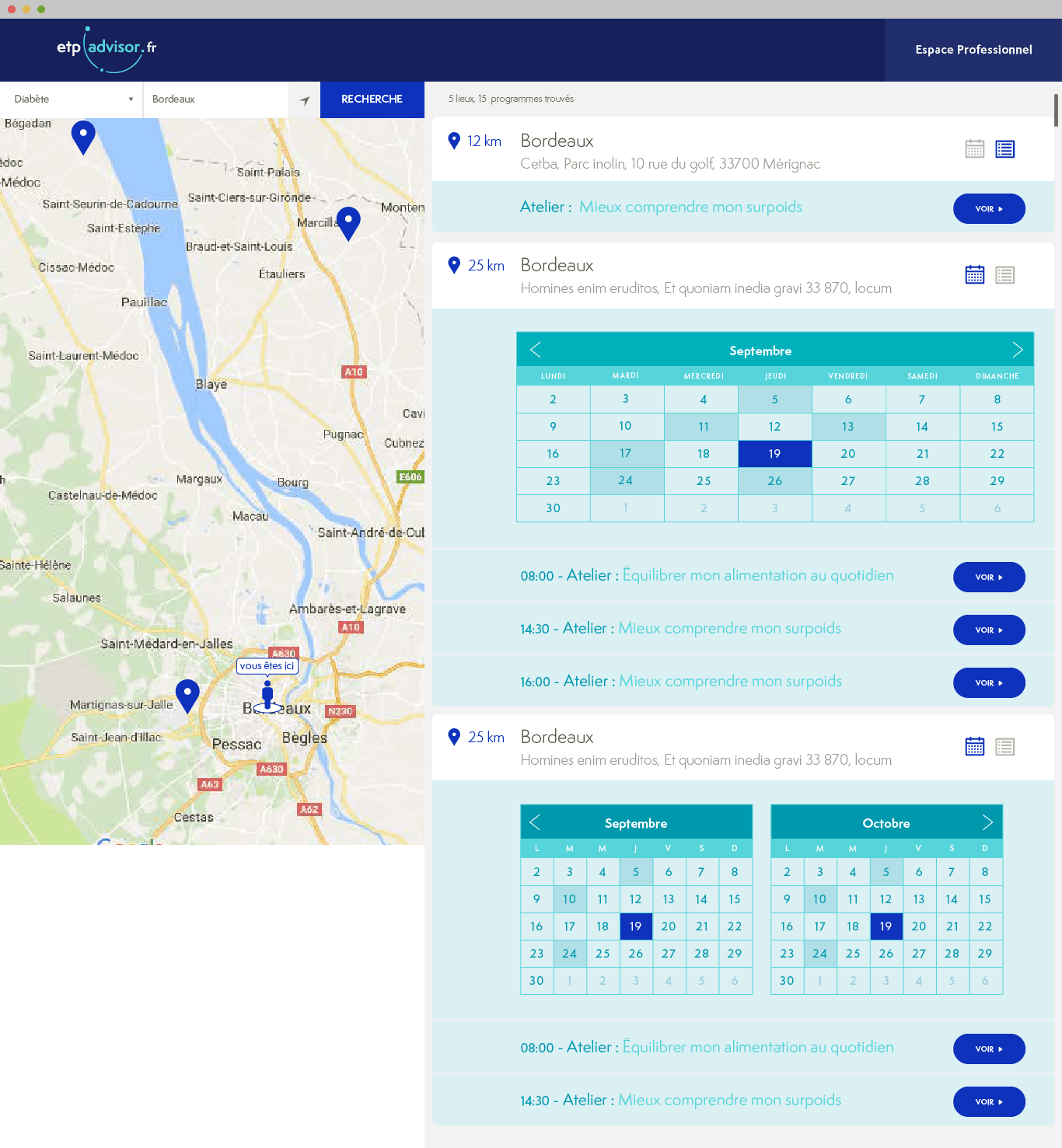Select day 24 in the large Septembre calendar
The height and width of the screenshot is (1148, 1062).
pyautogui.click(x=626, y=481)
